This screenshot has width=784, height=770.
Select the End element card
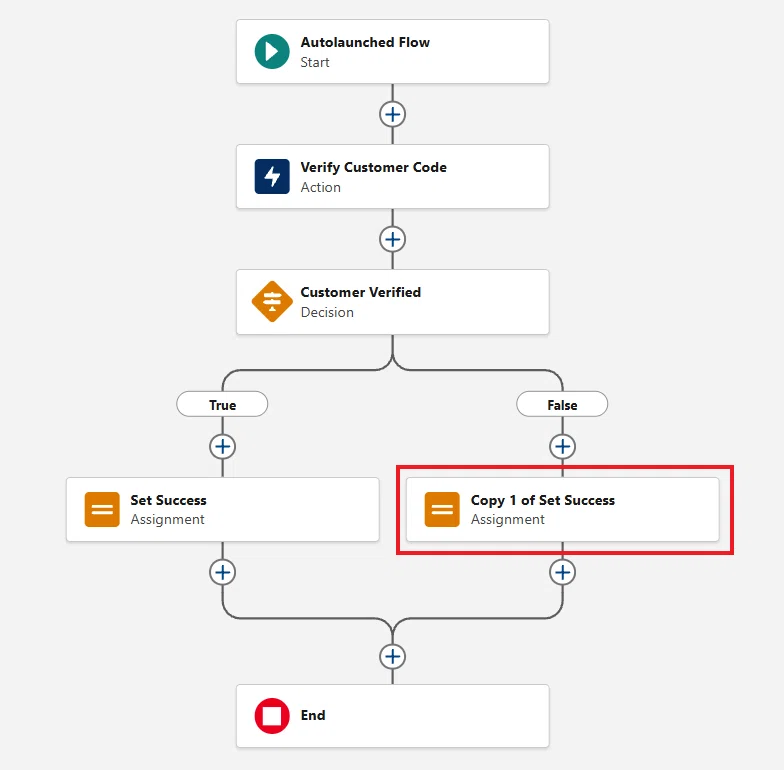(x=392, y=716)
